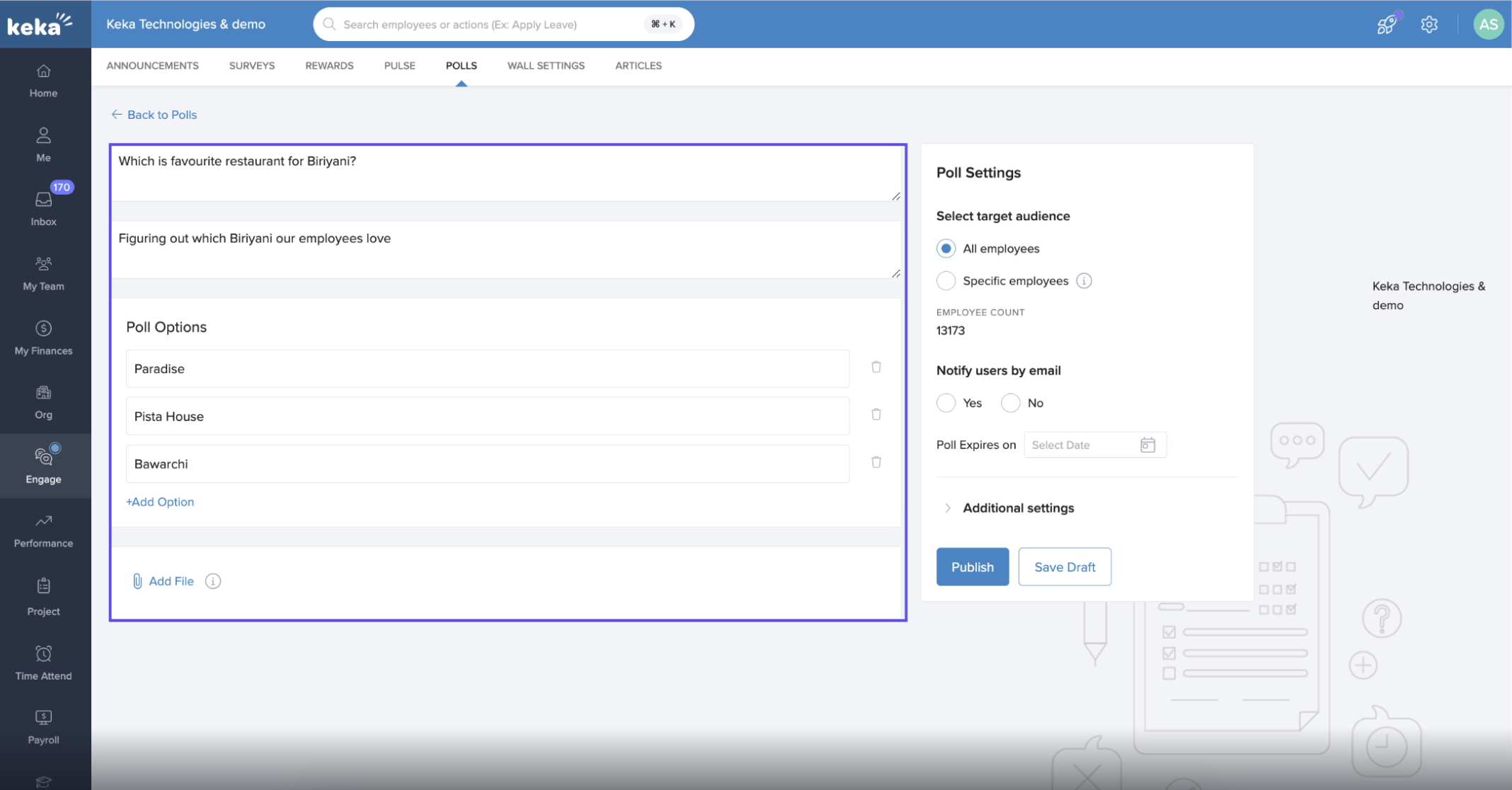1512x790 pixels.
Task: Publish the poll
Action: click(x=972, y=566)
